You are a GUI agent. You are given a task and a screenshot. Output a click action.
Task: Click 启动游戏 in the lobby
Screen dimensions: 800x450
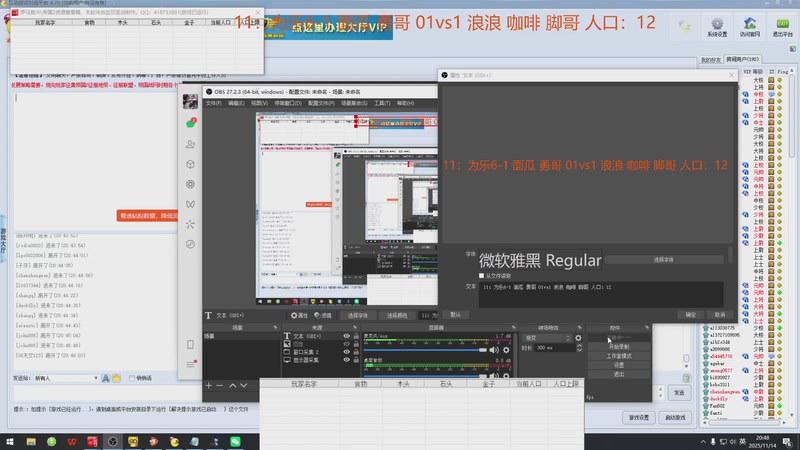point(676,417)
